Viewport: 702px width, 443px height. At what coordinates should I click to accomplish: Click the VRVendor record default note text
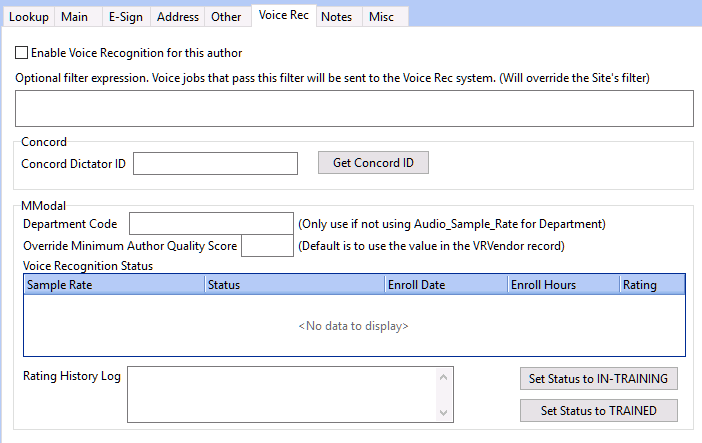point(432,246)
